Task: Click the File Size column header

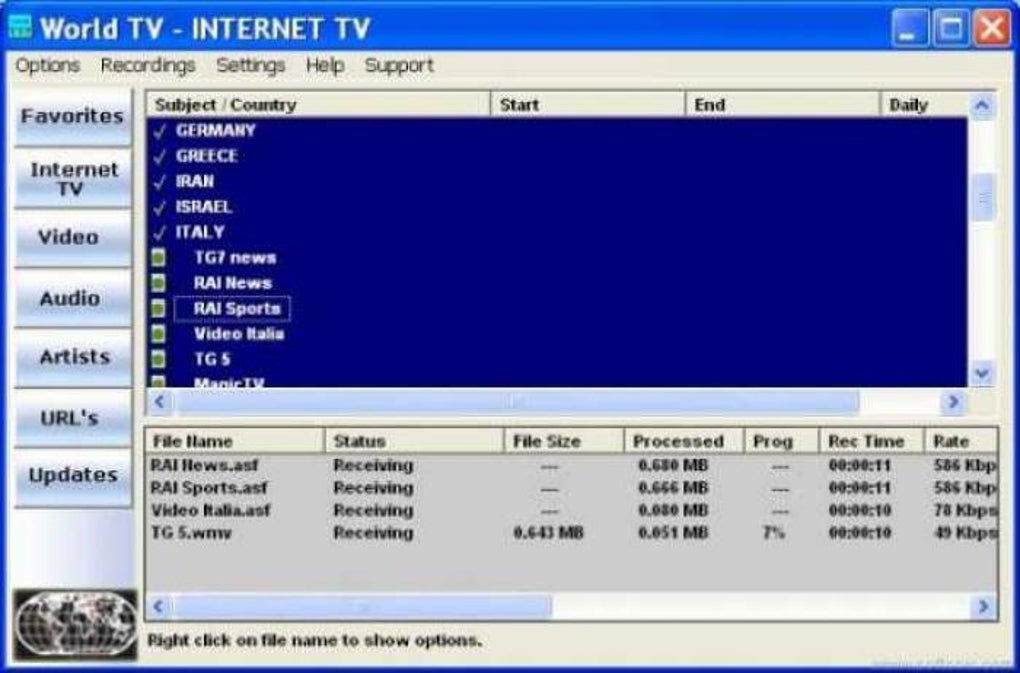Action: tap(564, 442)
